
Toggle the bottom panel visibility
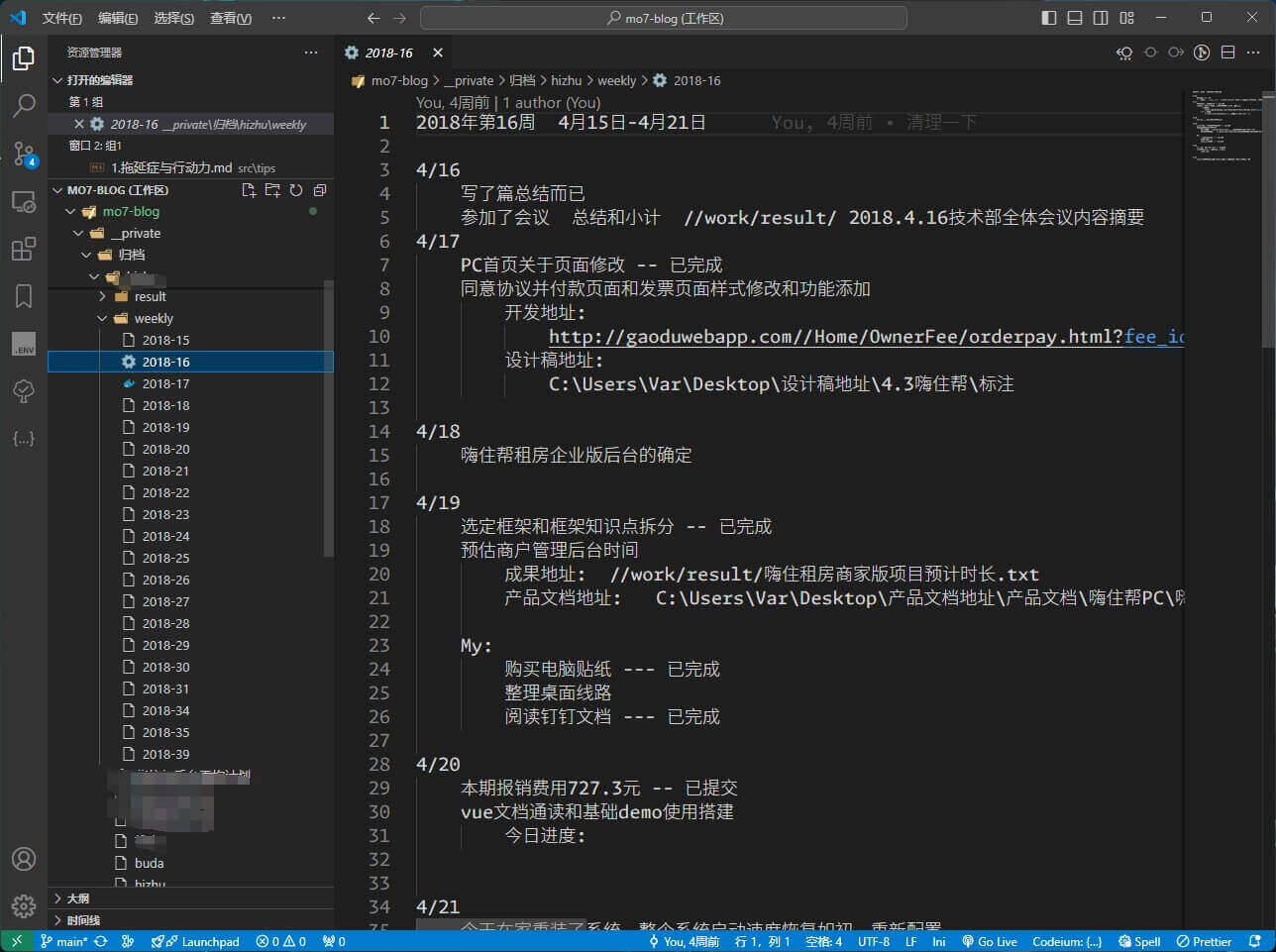(1075, 18)
